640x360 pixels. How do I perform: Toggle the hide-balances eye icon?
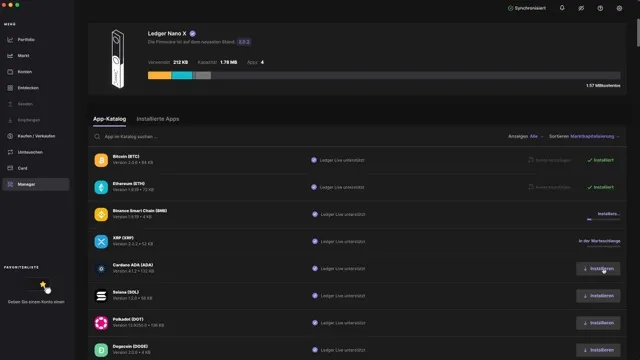[581, 8]
